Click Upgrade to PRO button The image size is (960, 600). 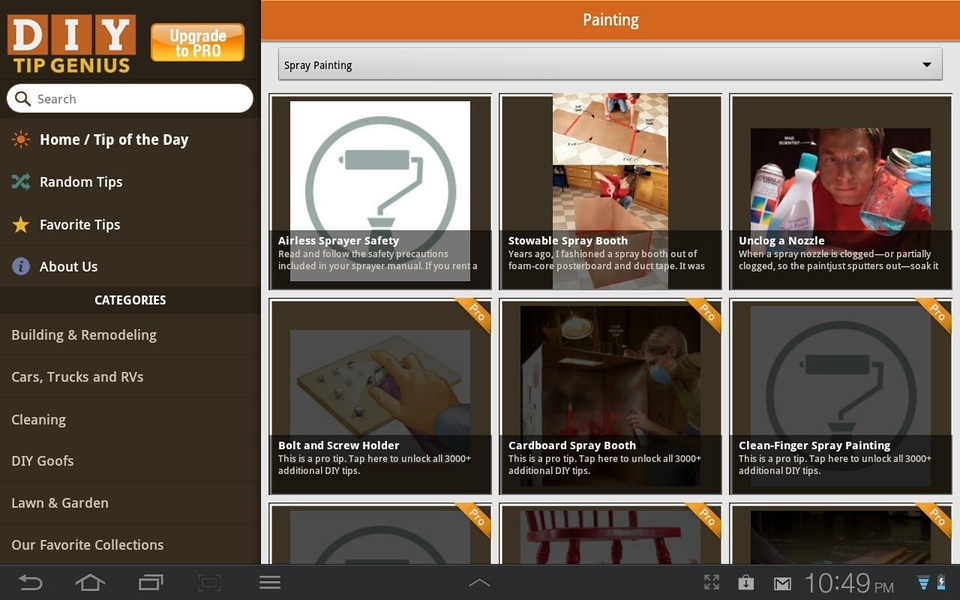(197, 42)
